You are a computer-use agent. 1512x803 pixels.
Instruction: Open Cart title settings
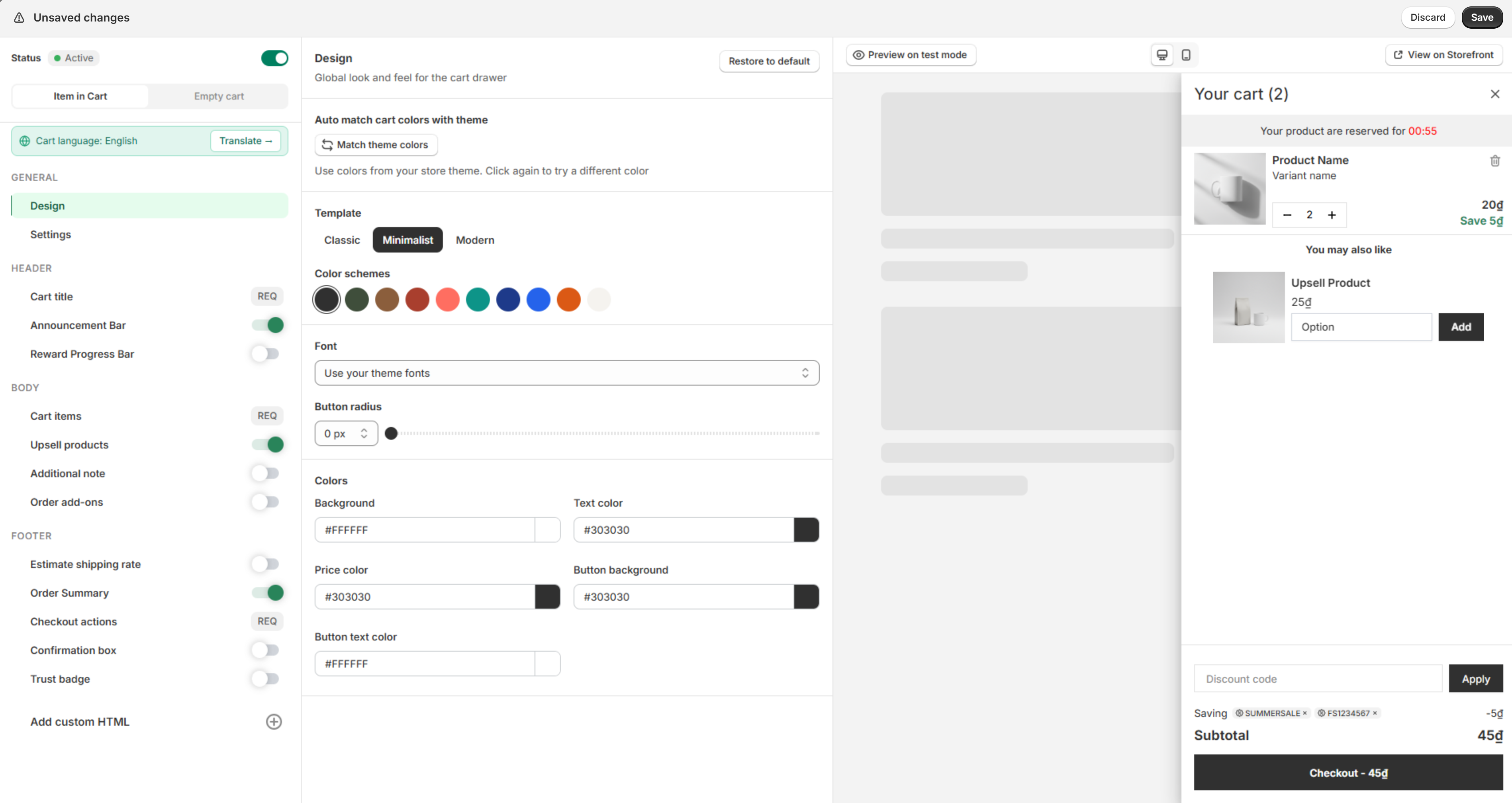tap(150, 296)
